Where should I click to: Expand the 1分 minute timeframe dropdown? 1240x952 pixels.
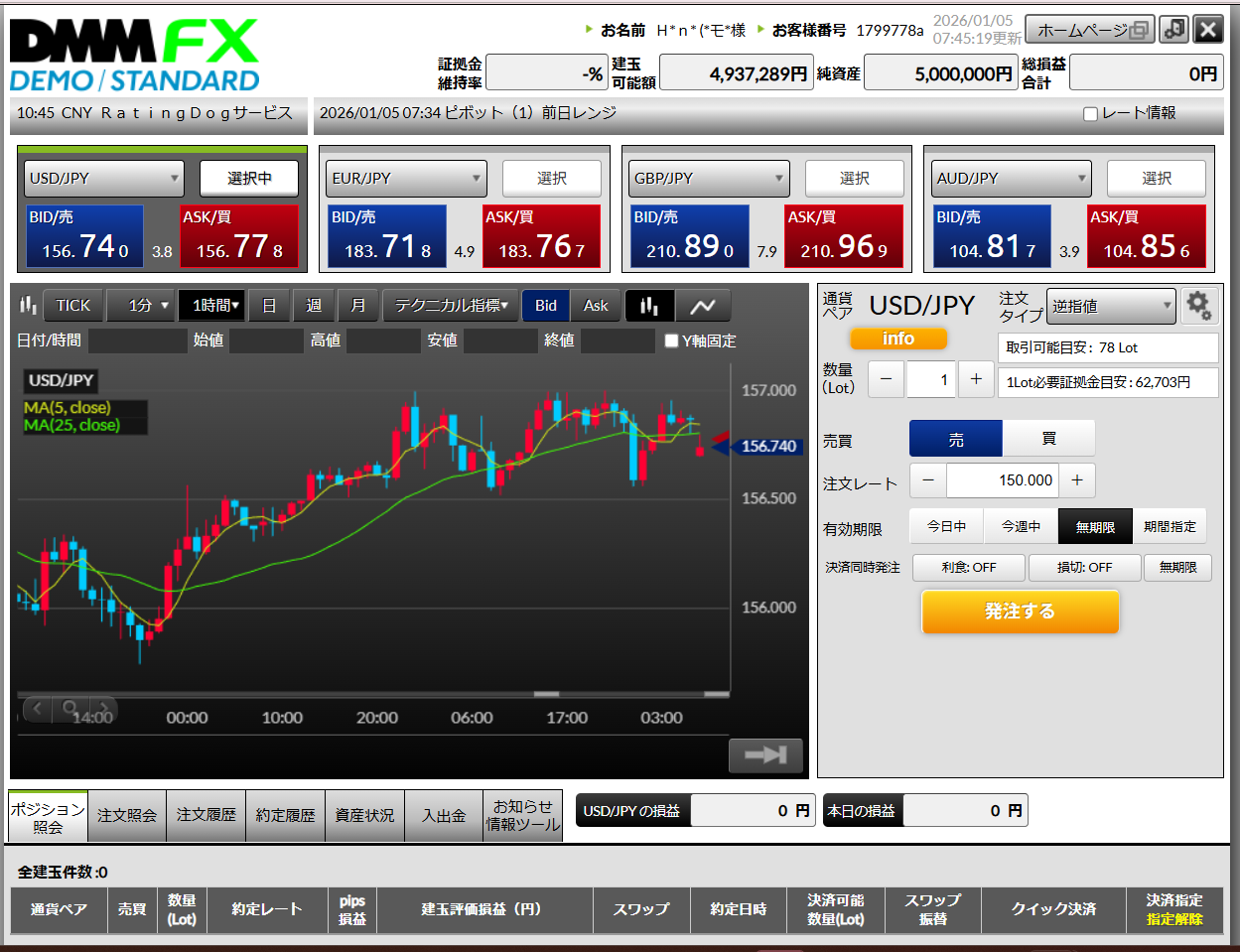[140, 306]
